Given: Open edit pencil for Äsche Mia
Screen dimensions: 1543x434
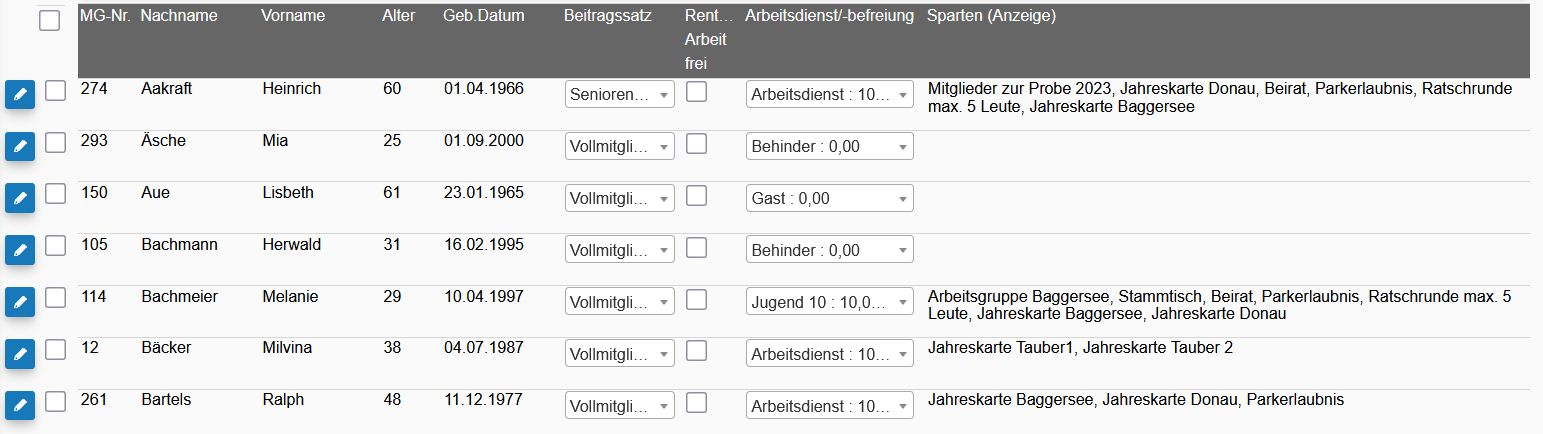Looking at the screenshot, I should point(20,147).
